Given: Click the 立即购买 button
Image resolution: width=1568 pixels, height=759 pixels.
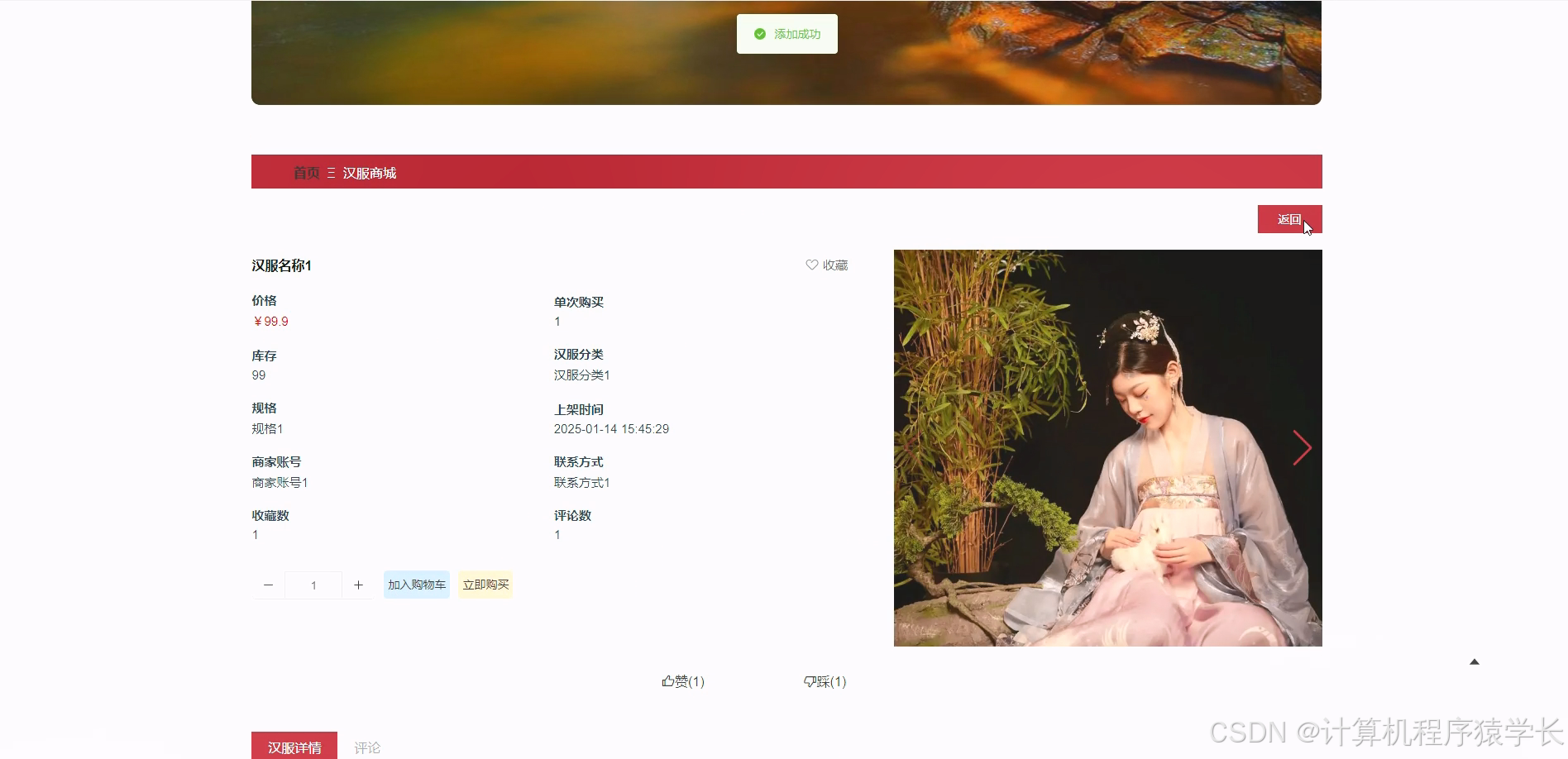Looking at the screenshot, I should 485,585.
